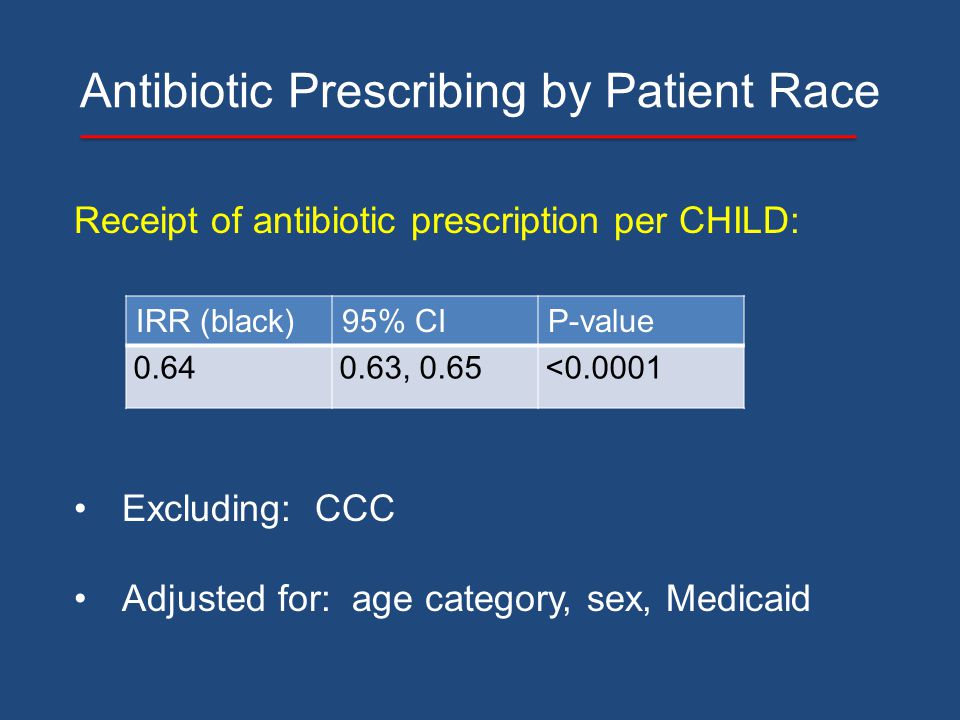Select the 95% CI header cell
Screen dimensions: 960x720
435,320
